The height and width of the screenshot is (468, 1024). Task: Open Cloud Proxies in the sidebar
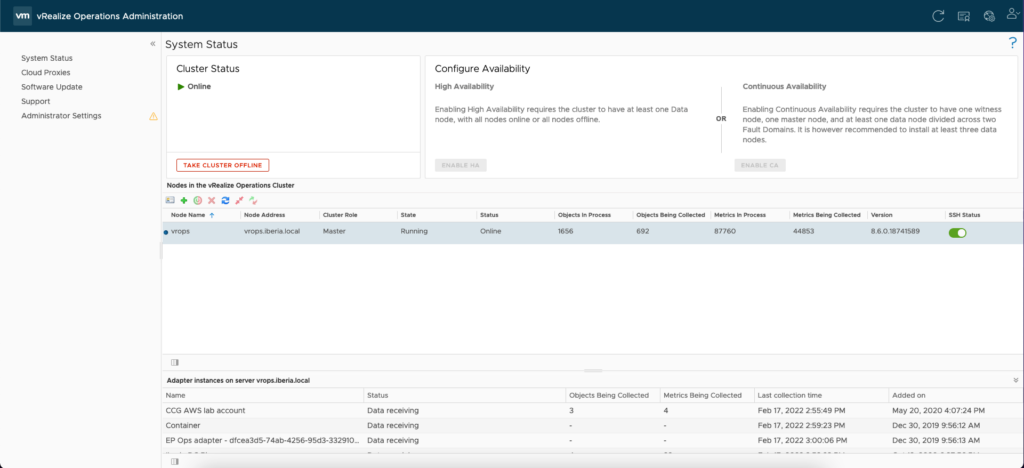point(46,72)
